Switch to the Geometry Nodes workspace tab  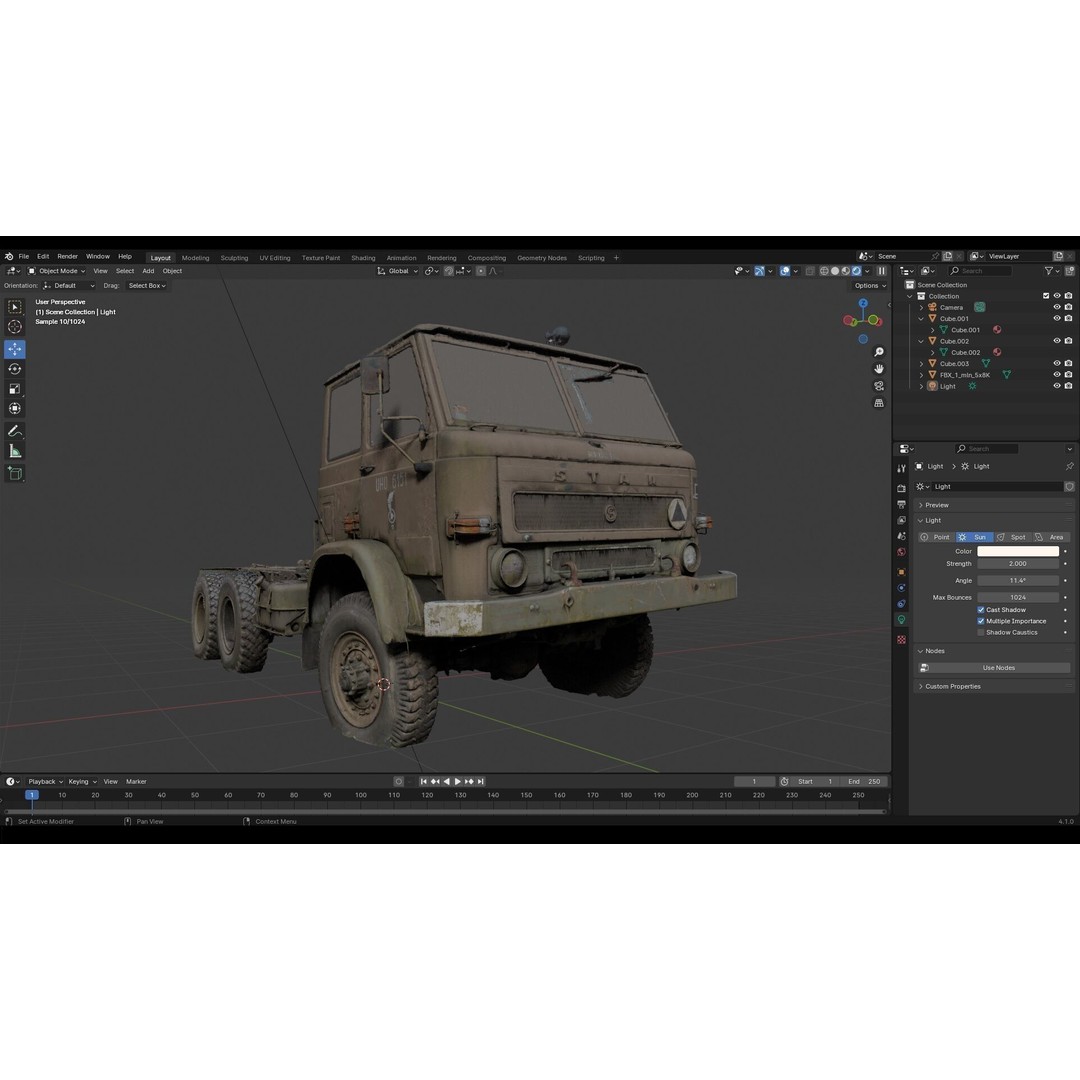(542, 258)
